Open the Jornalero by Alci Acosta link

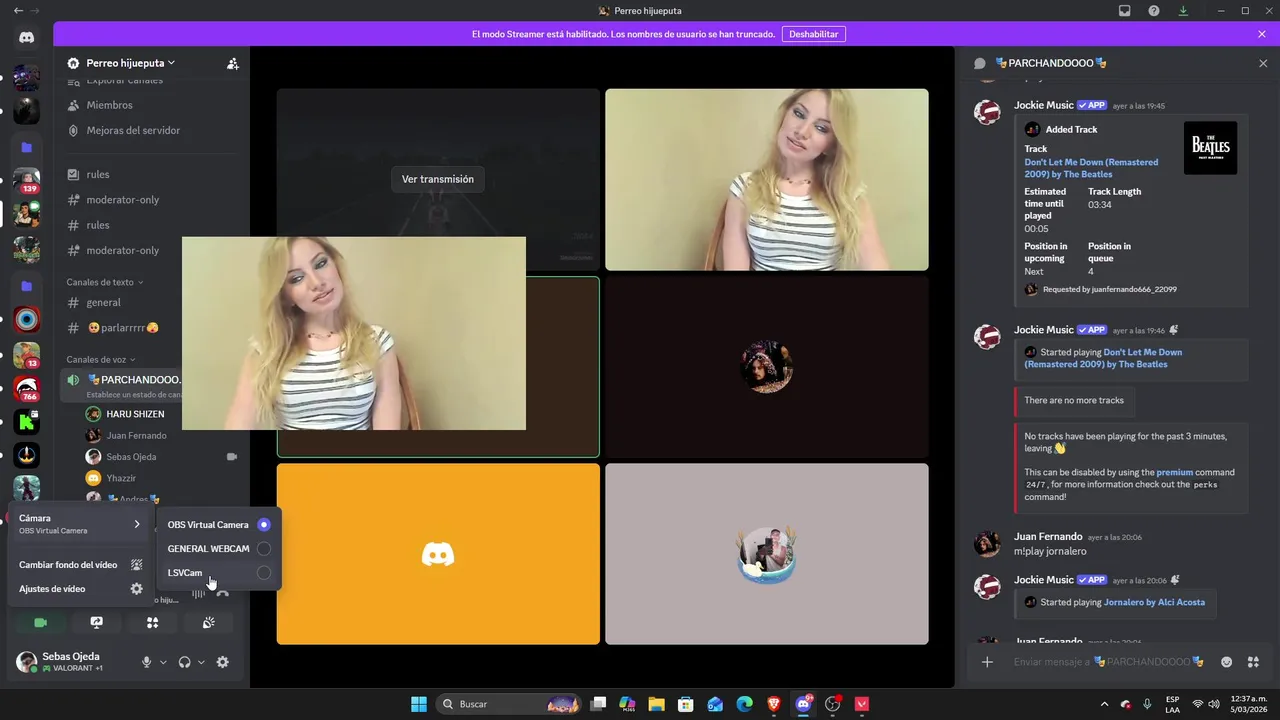click(1154, 602)
